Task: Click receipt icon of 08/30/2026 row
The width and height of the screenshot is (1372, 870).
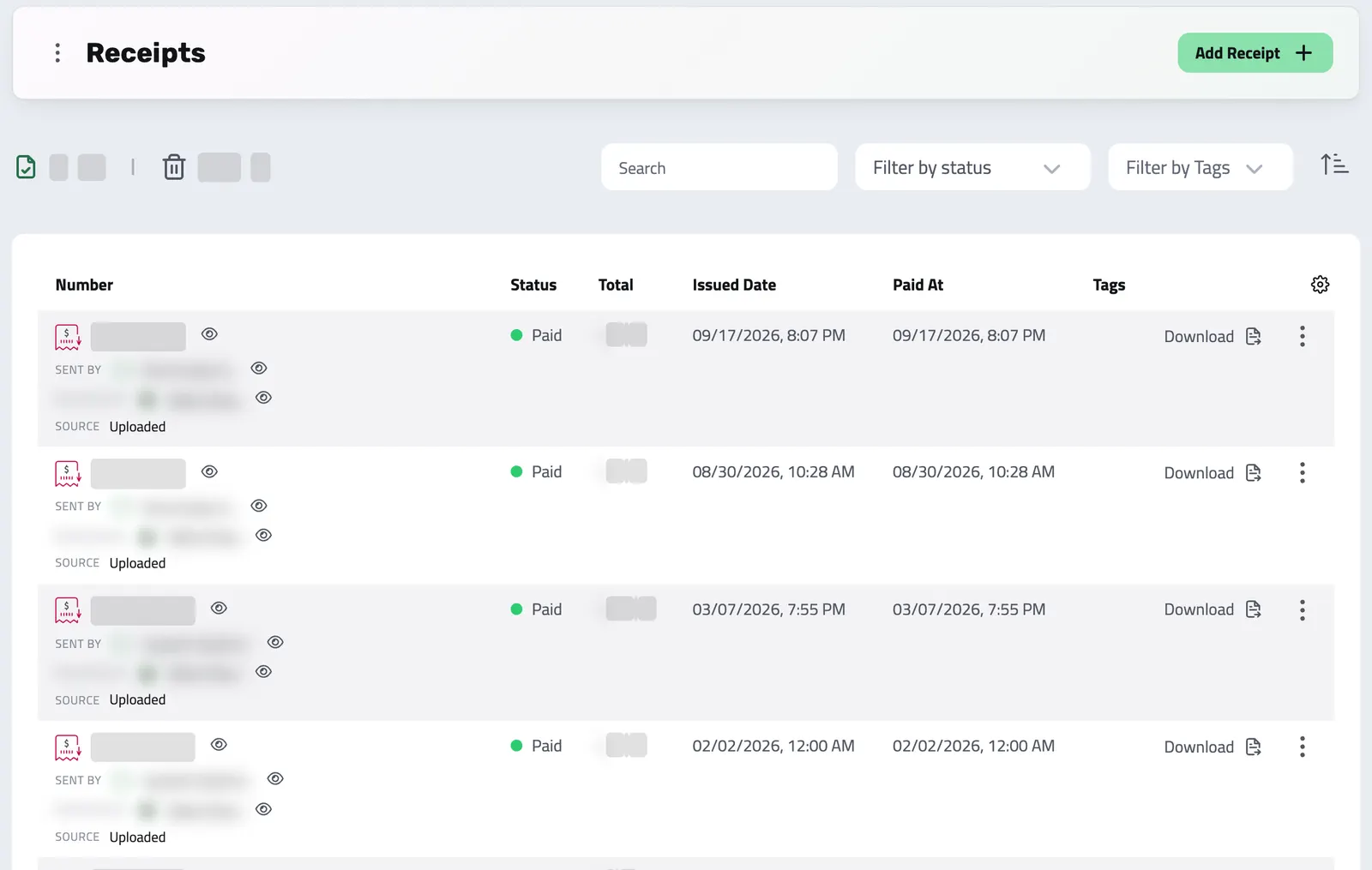Action: point(68,473)
